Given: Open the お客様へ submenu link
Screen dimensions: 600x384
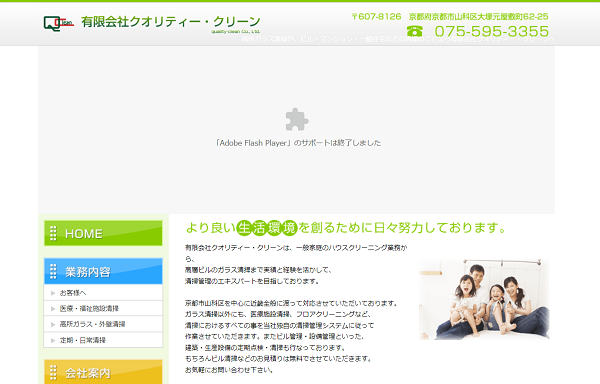Looking at the screenshot, I should pyautogui.click(x=103, y=293).
